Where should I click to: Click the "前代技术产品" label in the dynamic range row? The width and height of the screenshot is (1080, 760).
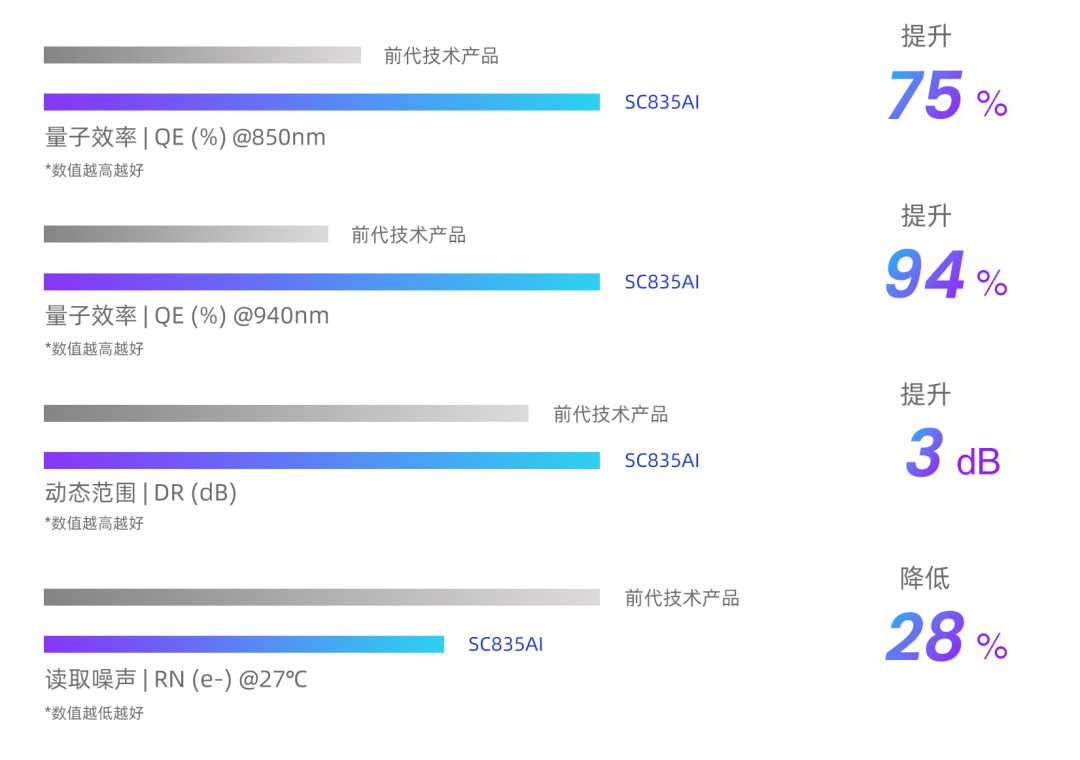(x=610, y=414)
